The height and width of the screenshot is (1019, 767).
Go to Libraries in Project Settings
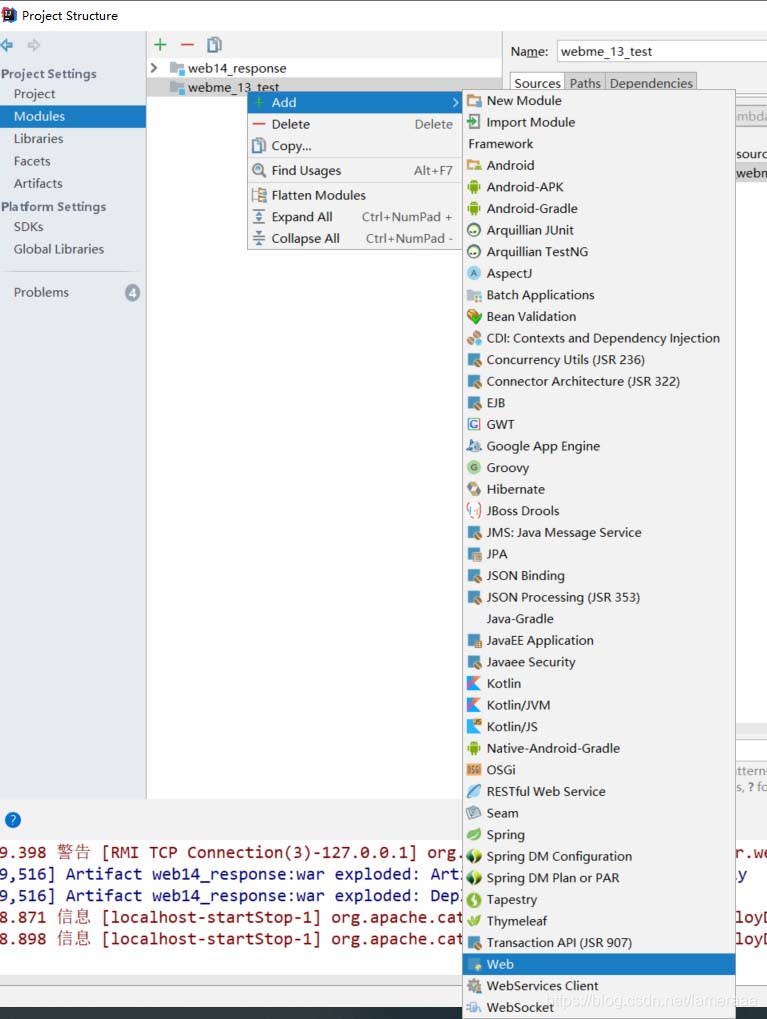click(x=38, y=138)
